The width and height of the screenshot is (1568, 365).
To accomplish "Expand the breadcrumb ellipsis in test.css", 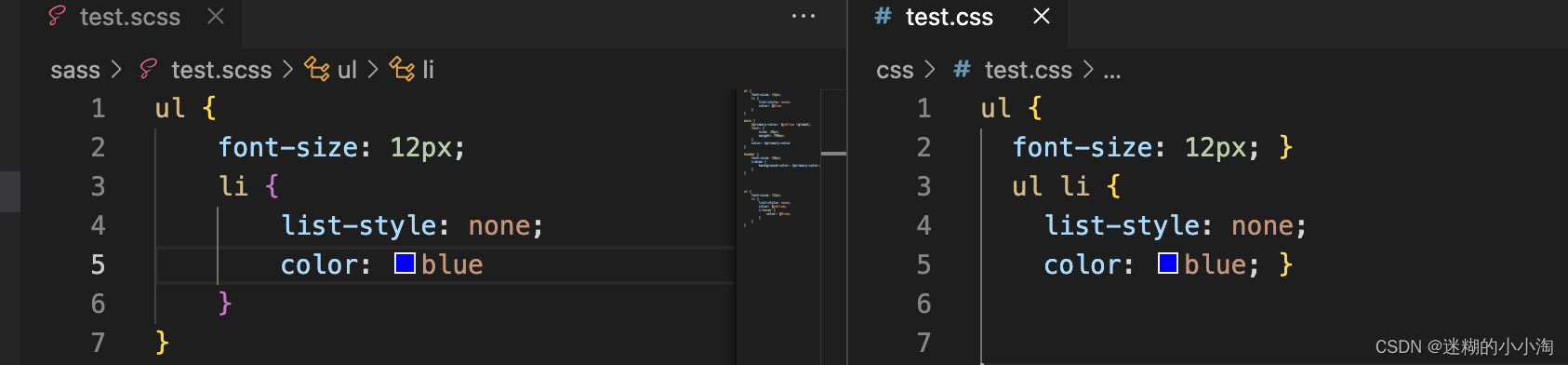I will click(x=1112, y=71).
